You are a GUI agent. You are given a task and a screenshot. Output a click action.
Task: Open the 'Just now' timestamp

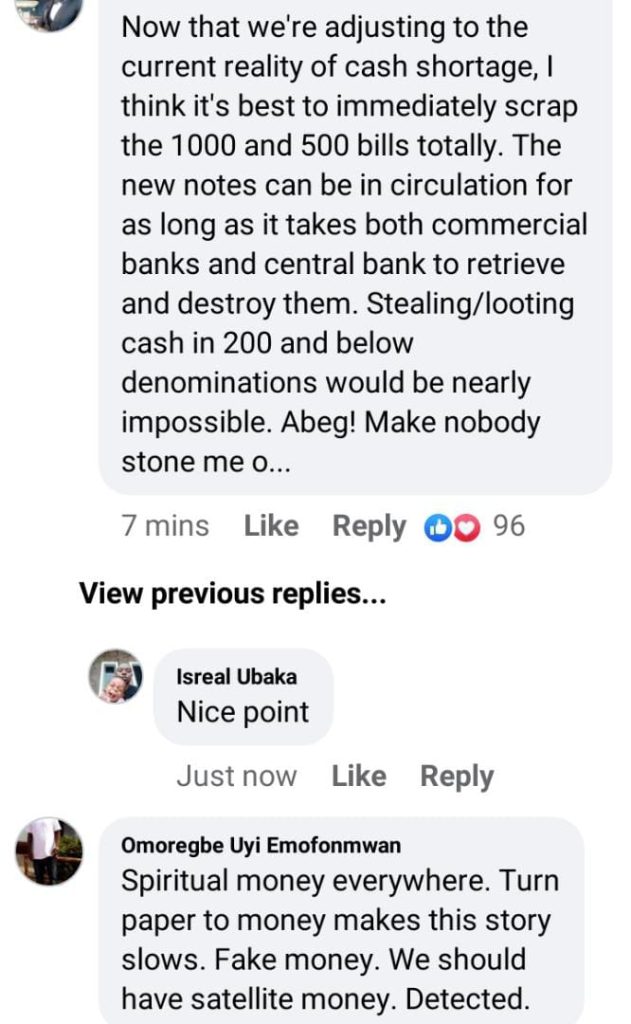[236, 776]
